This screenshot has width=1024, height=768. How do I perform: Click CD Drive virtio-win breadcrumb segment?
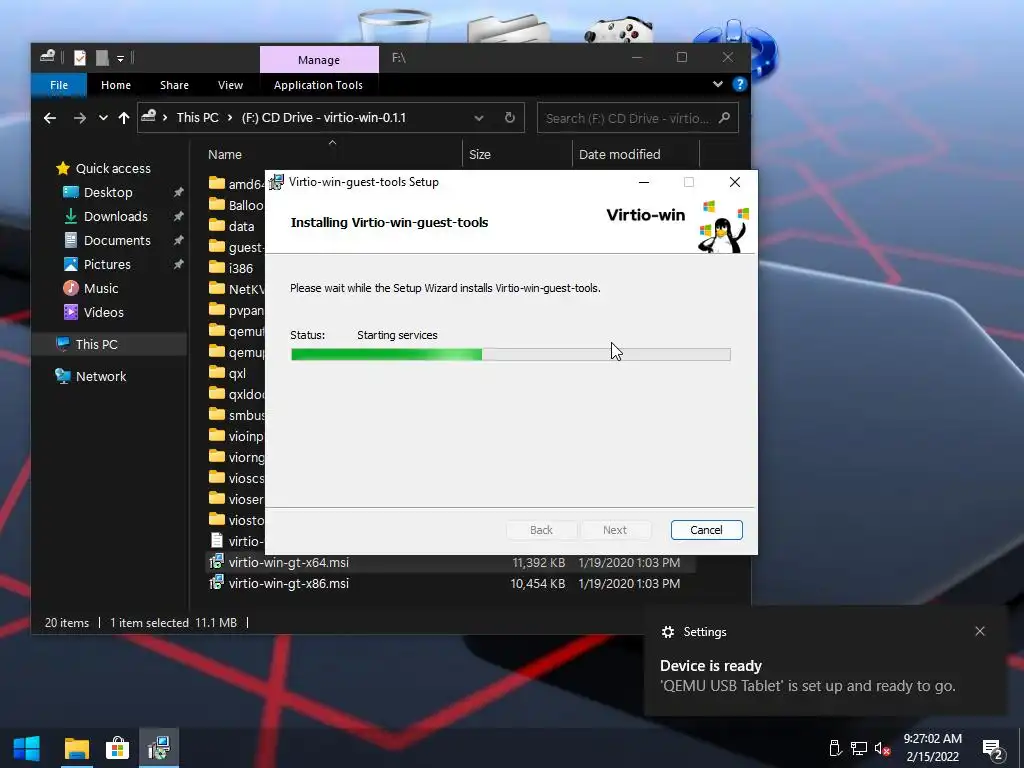(323, 118)
